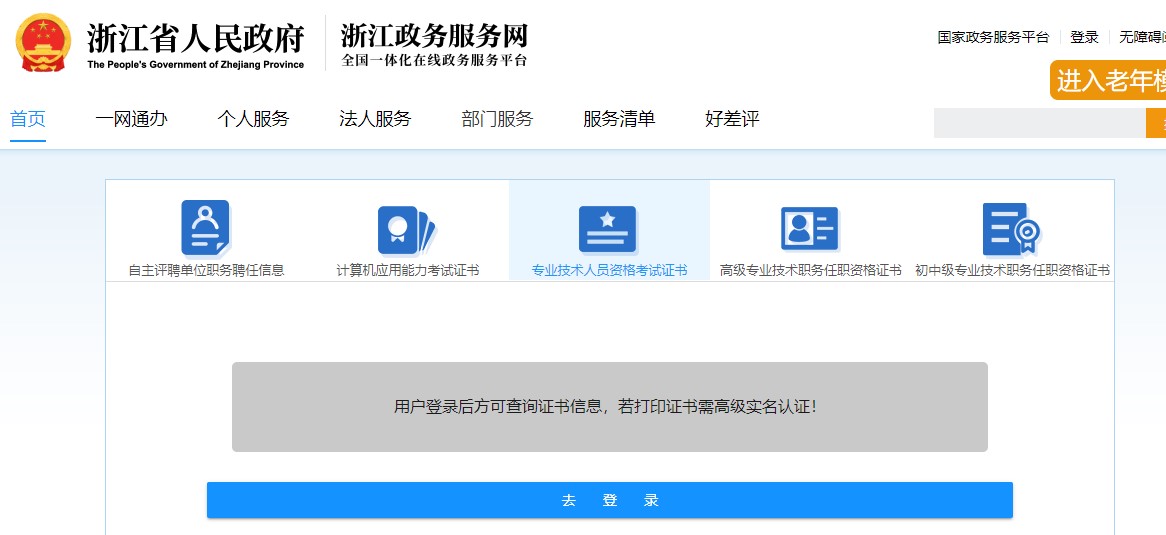Image resolution: width=1166 pixels, height=535 pixels.
Task: Click the 去登录 blue button
Action: click(x=609, y=500)
